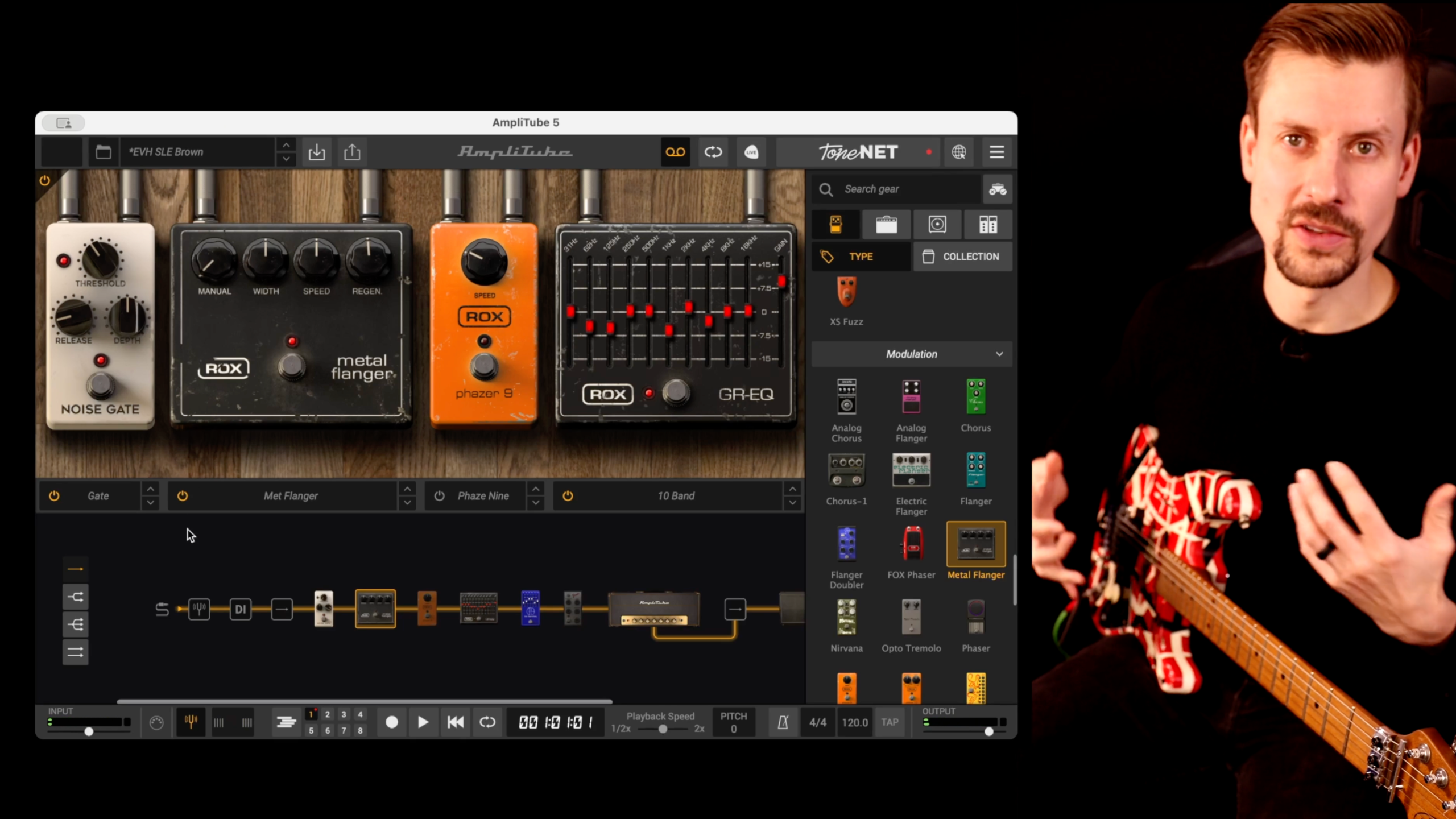The width and height of the screenshot is (1456, 819).
Task: Click the metronome icon
Action: 783,722
